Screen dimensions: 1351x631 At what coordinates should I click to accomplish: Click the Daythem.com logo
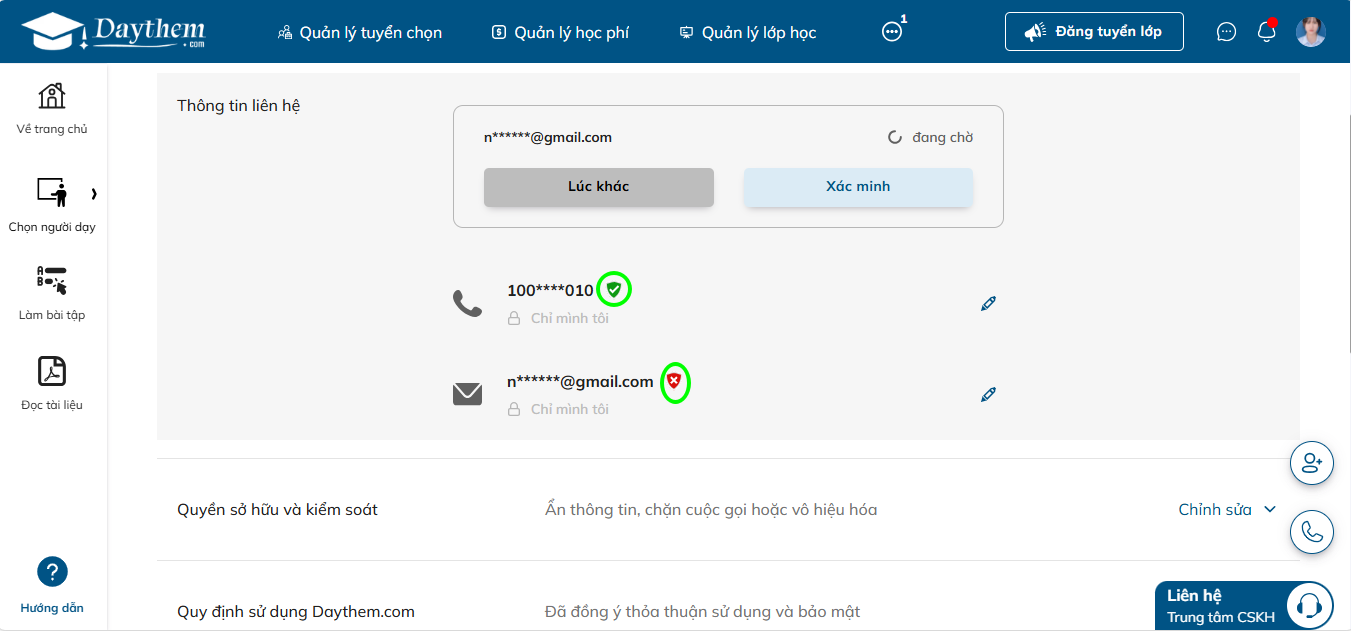[113, 32]
